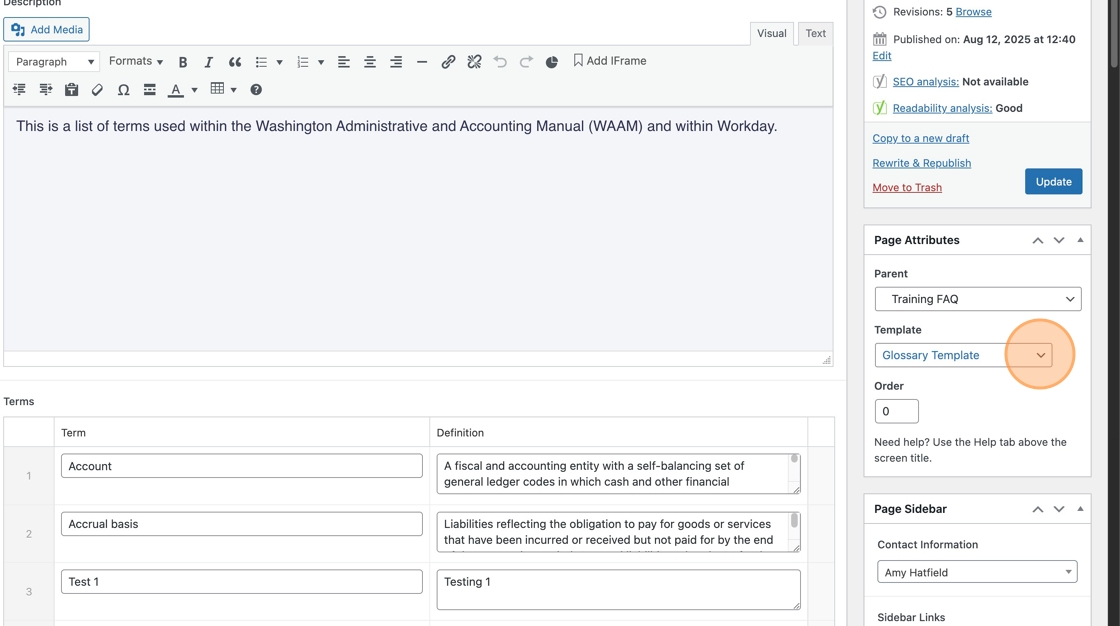Insert a horizontal line

coord(422,62)
